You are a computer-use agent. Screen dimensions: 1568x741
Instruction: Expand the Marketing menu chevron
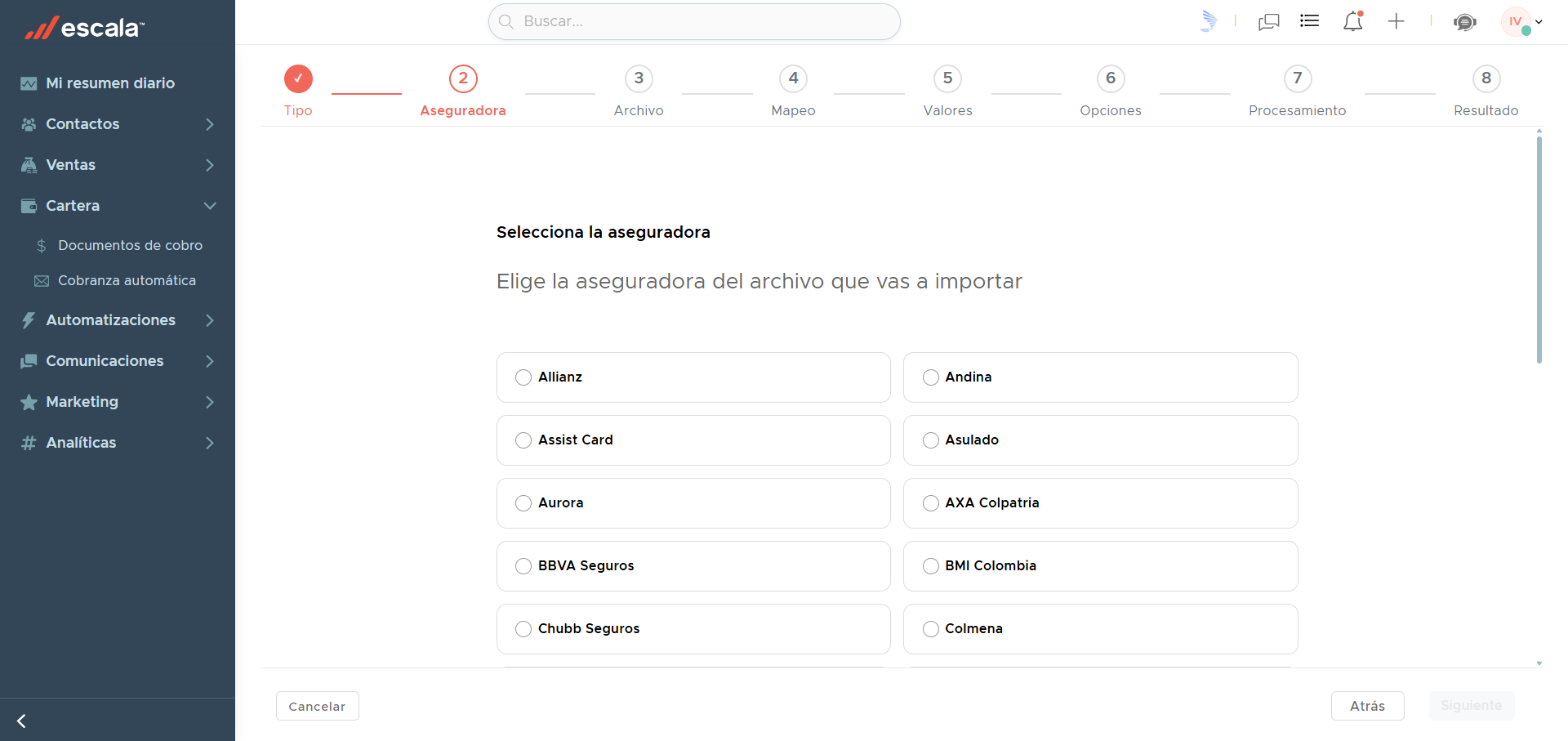210,402
